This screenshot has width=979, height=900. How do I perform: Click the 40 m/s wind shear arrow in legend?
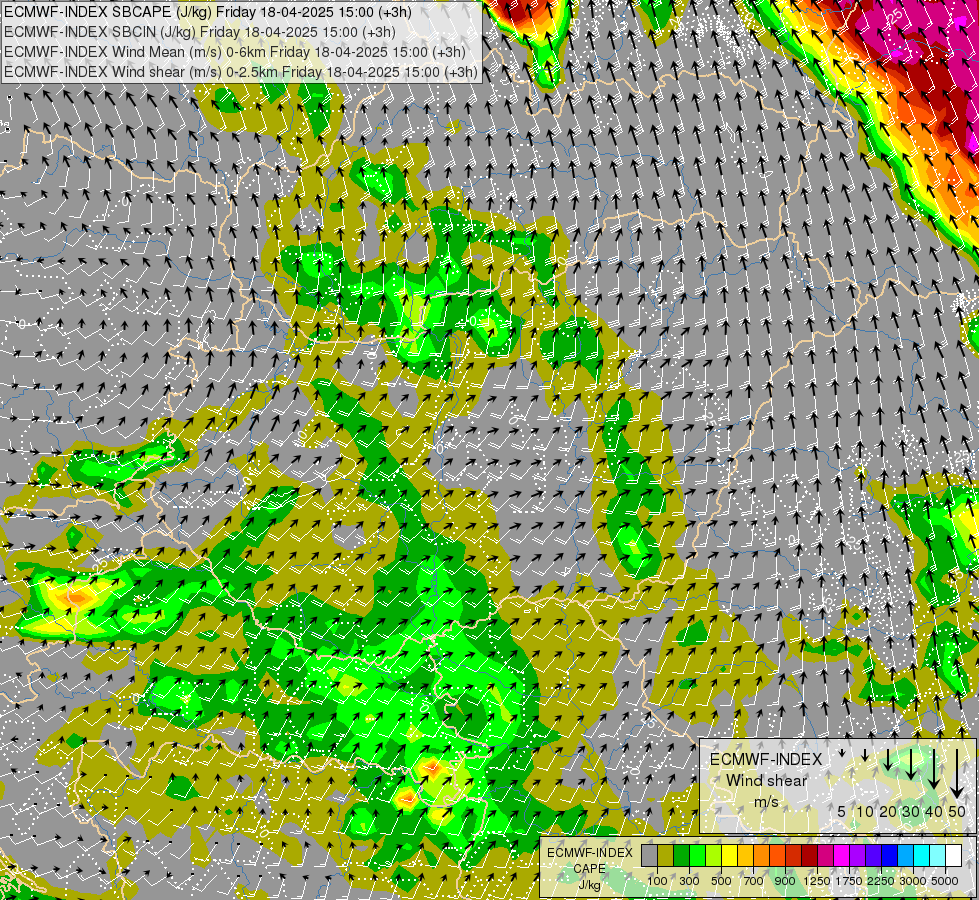(x=934, y=769)
